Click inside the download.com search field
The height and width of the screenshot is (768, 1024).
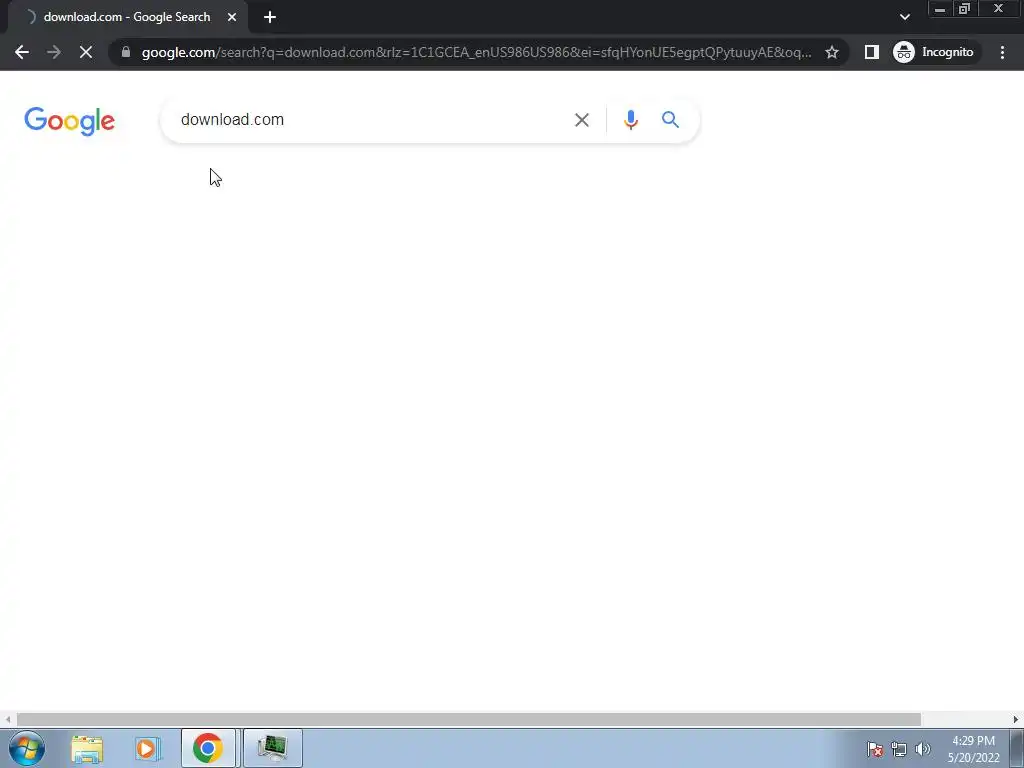tap(372, 120)
